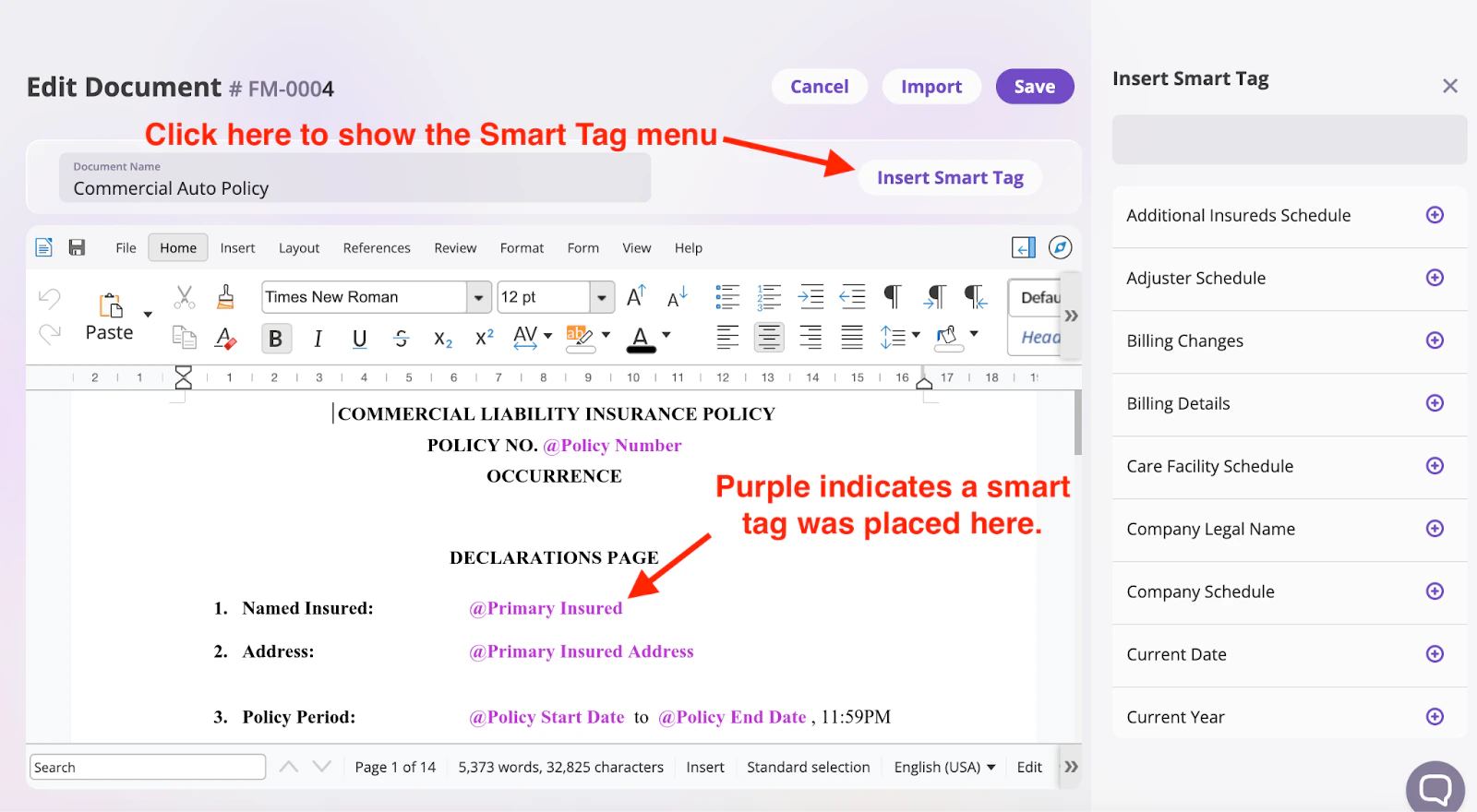Switch to the Home tab
1477x812 pixels.
pos(178,248)
